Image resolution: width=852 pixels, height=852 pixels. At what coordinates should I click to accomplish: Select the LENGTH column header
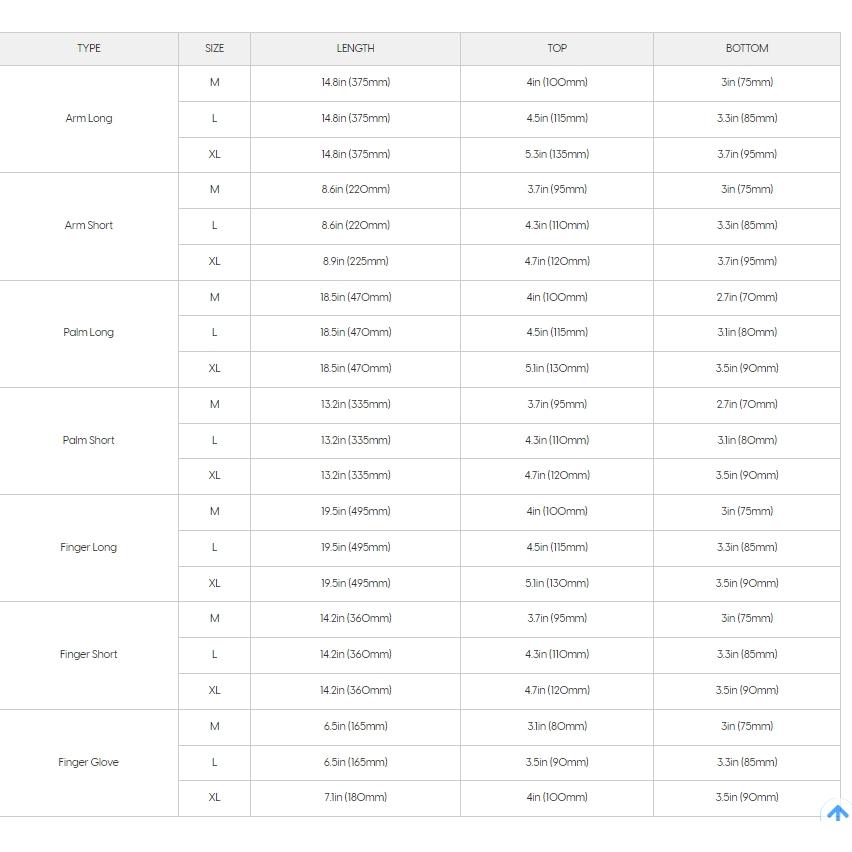[355, 48]
